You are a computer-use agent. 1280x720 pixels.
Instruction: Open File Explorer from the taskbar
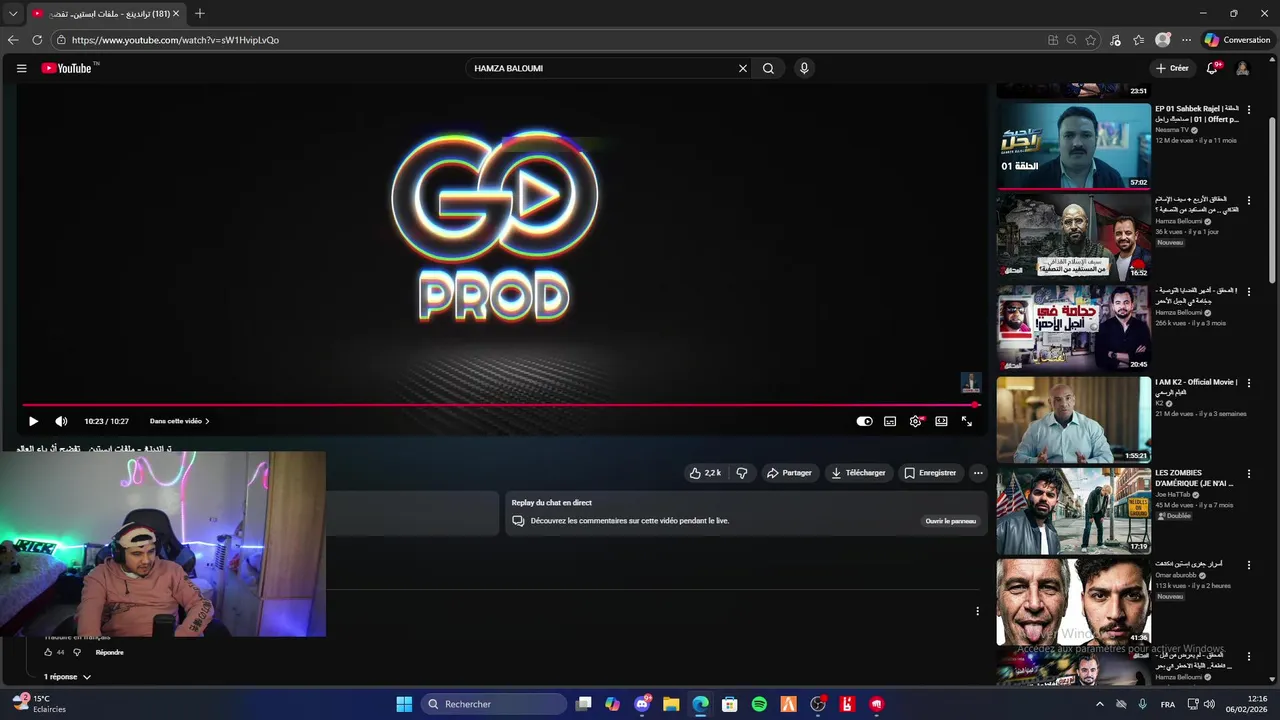[671, 704]
